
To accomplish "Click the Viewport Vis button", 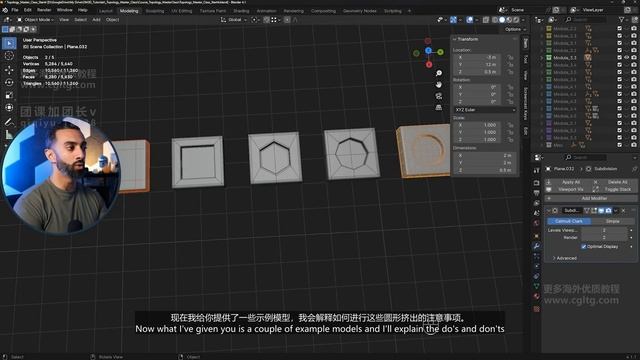I will tap(567, 189).
